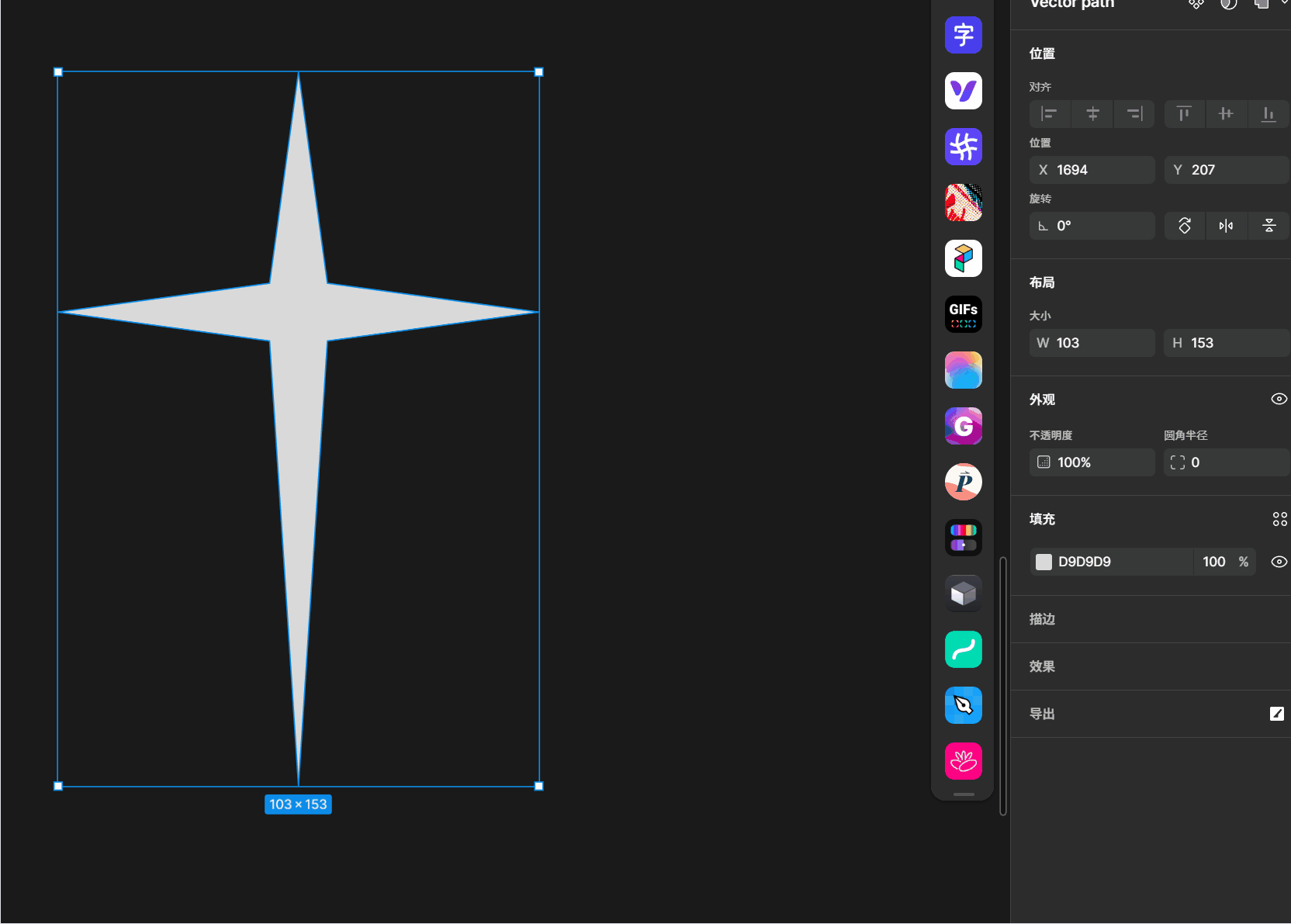Align horizontal centers of the selection
Viewport: 1291px width, 924px height.
[1092, 114]
